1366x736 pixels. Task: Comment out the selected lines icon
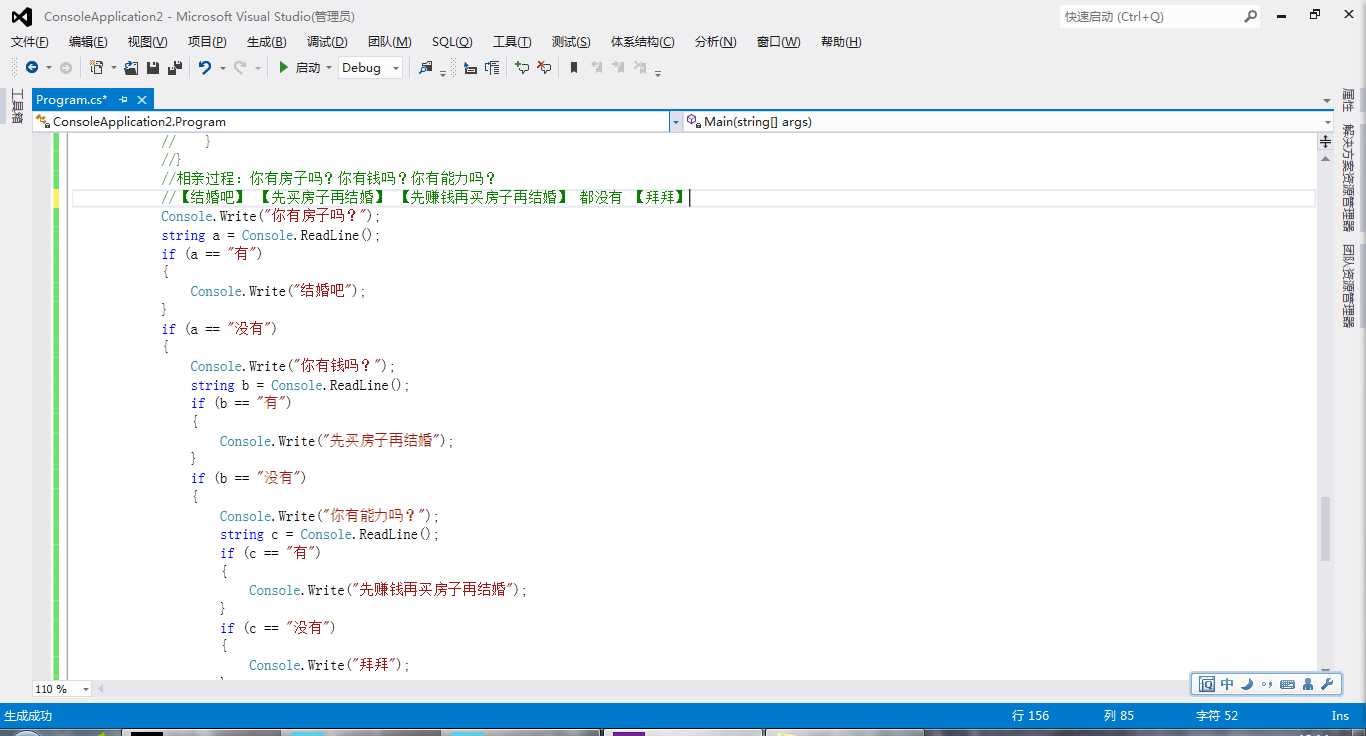(522, 68)
